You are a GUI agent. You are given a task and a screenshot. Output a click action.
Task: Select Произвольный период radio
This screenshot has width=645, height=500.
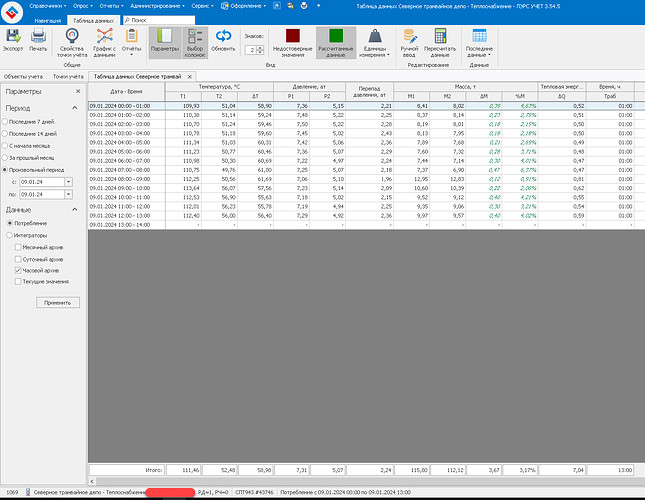click(5, 170)
